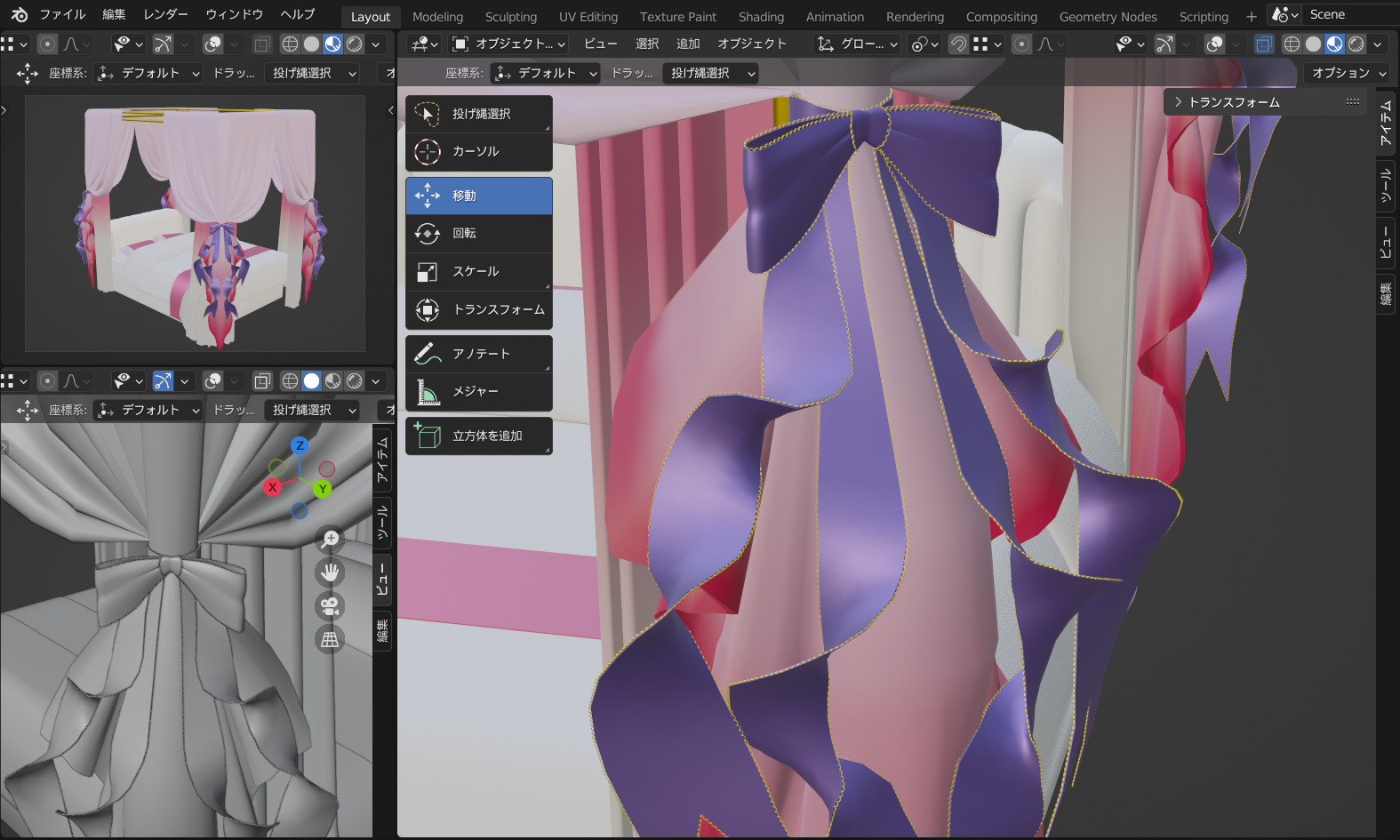The width and height of the screenshot is (1400, 840).
Task: Select the Rotate (回転) tool
Action: pos(478,234)
